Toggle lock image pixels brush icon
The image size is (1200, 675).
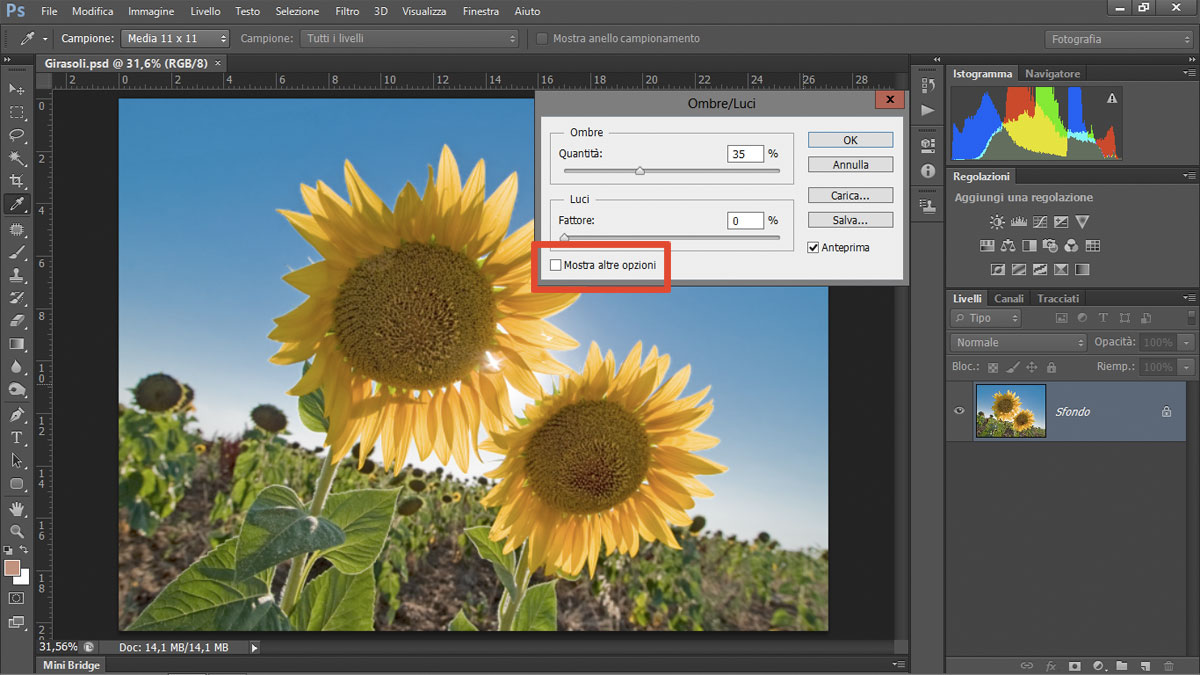tap(1013, 367)
